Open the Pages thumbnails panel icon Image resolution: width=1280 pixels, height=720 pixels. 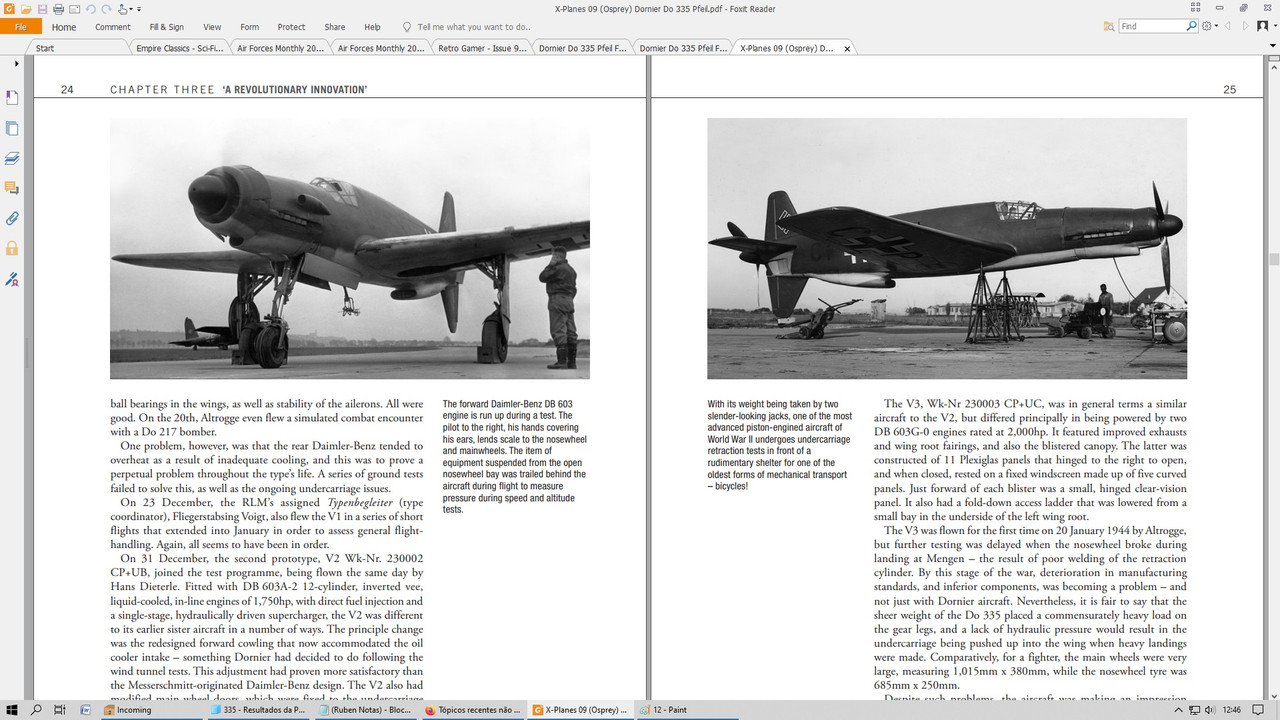[12, 128]
